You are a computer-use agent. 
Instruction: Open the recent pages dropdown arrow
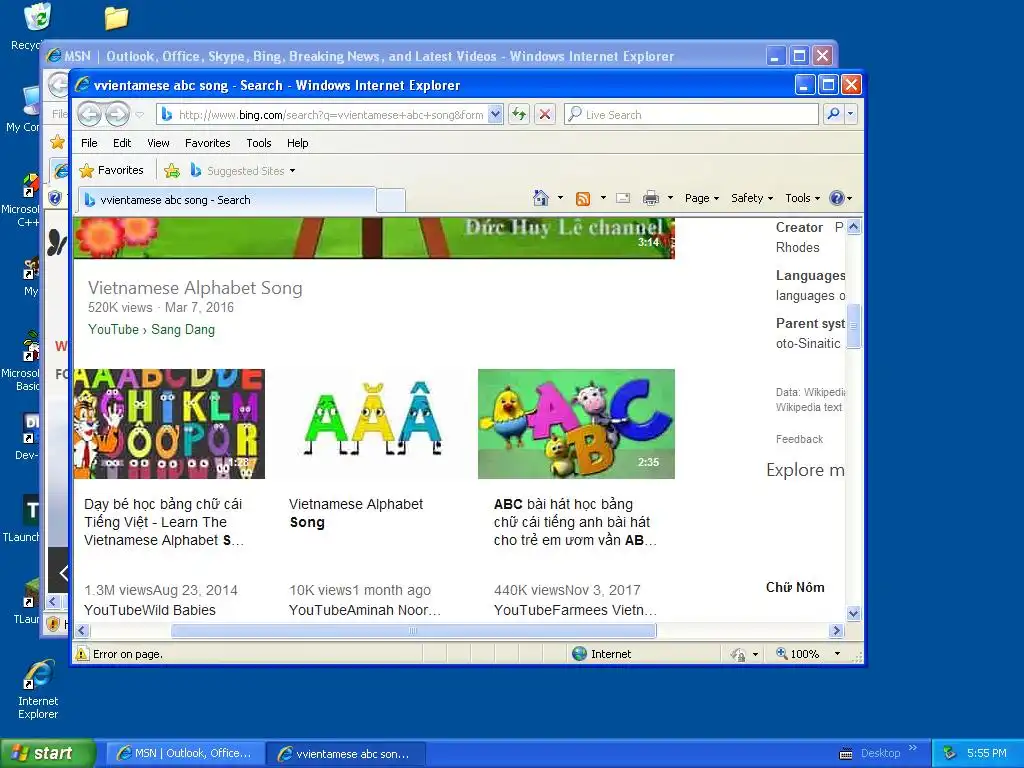[140, 115]
